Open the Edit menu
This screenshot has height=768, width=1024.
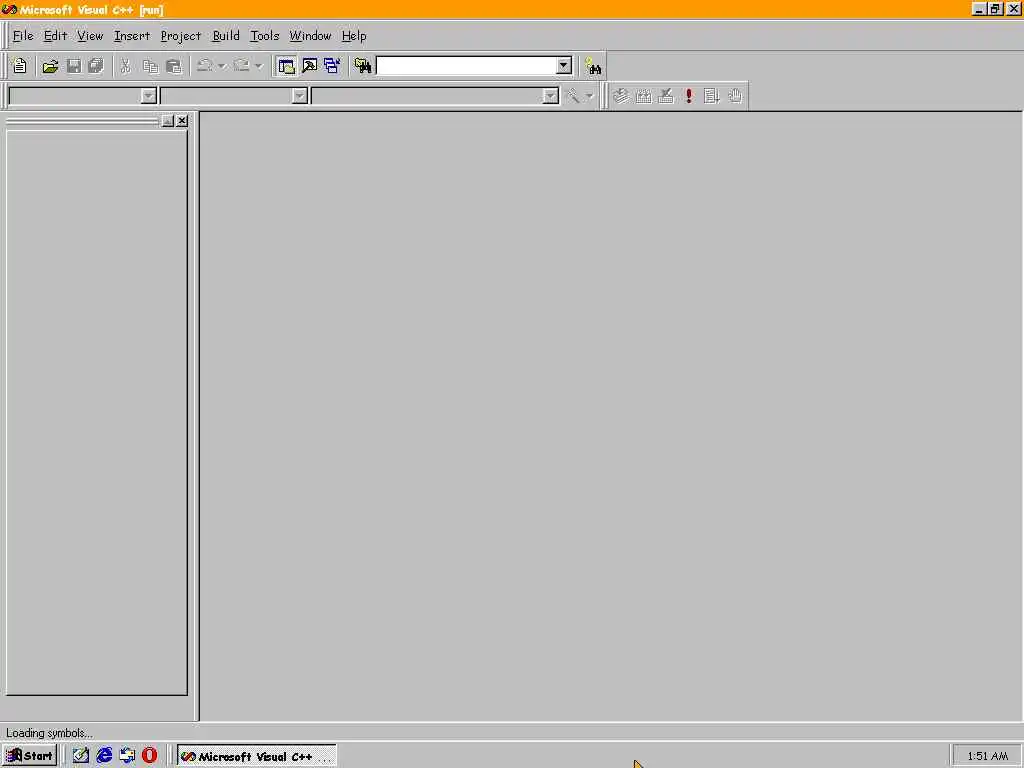(56, 36)
